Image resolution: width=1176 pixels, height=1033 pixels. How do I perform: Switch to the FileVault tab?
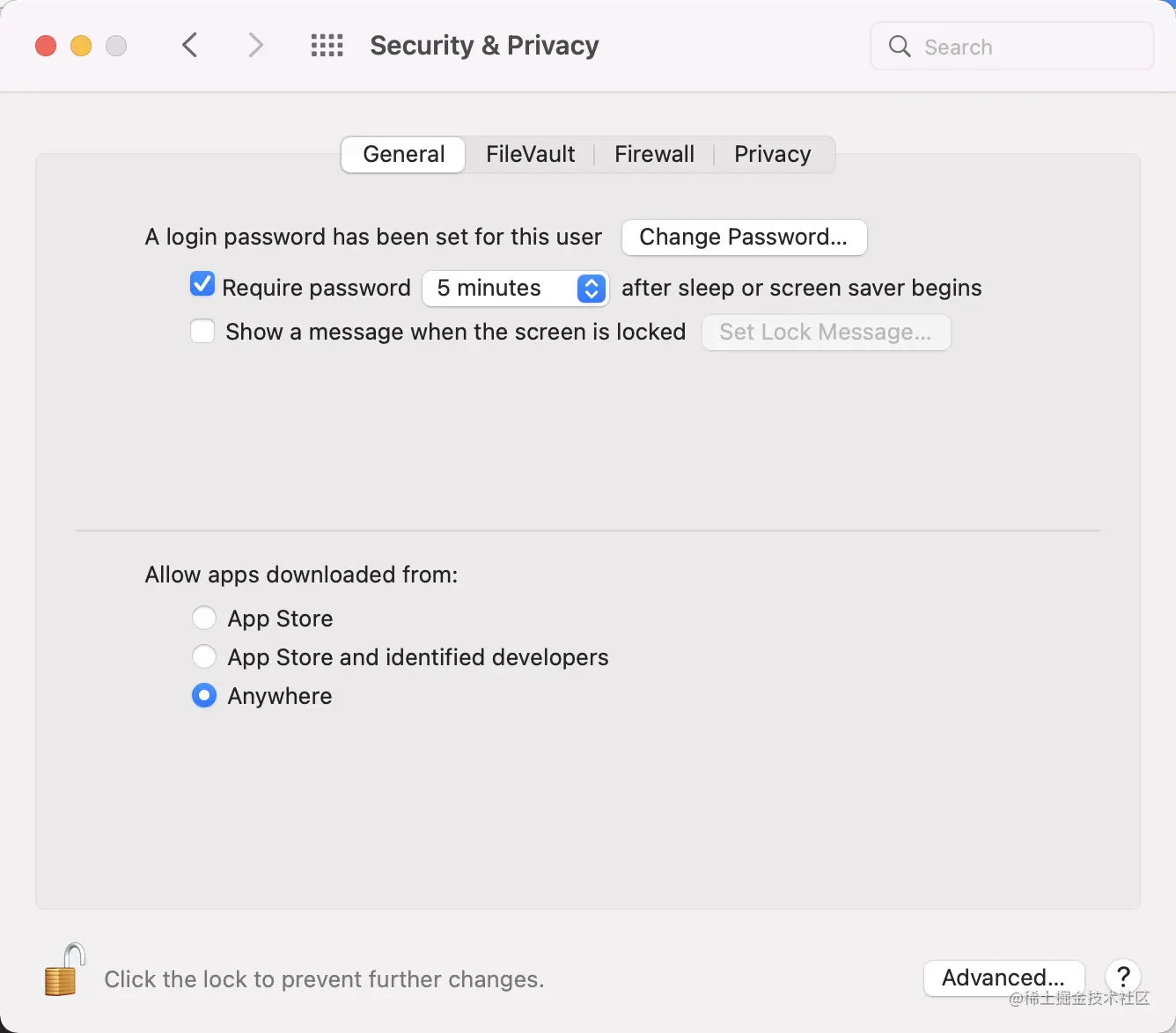click(530, 155)
